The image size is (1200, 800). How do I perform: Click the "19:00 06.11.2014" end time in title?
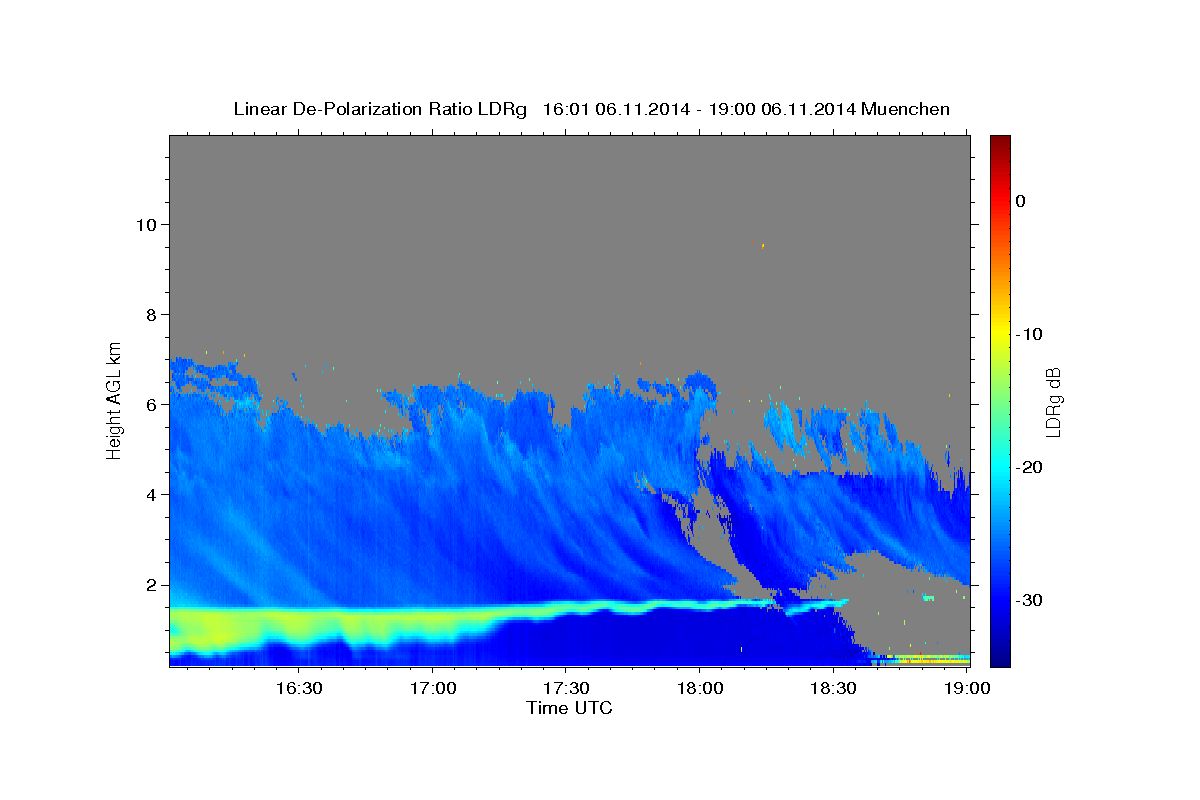(782, 109)
